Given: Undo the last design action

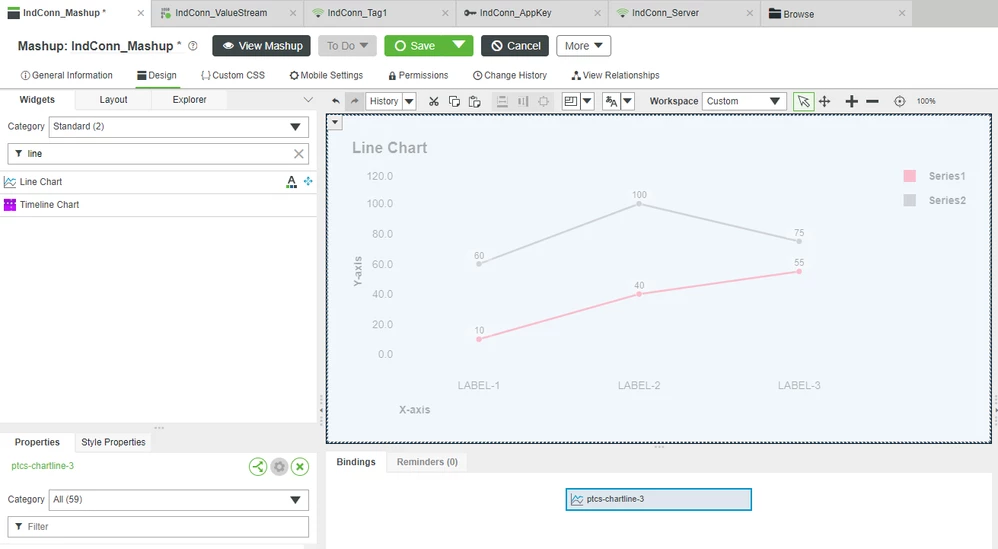Looking at the screenshot, I should tap(336, 101).
